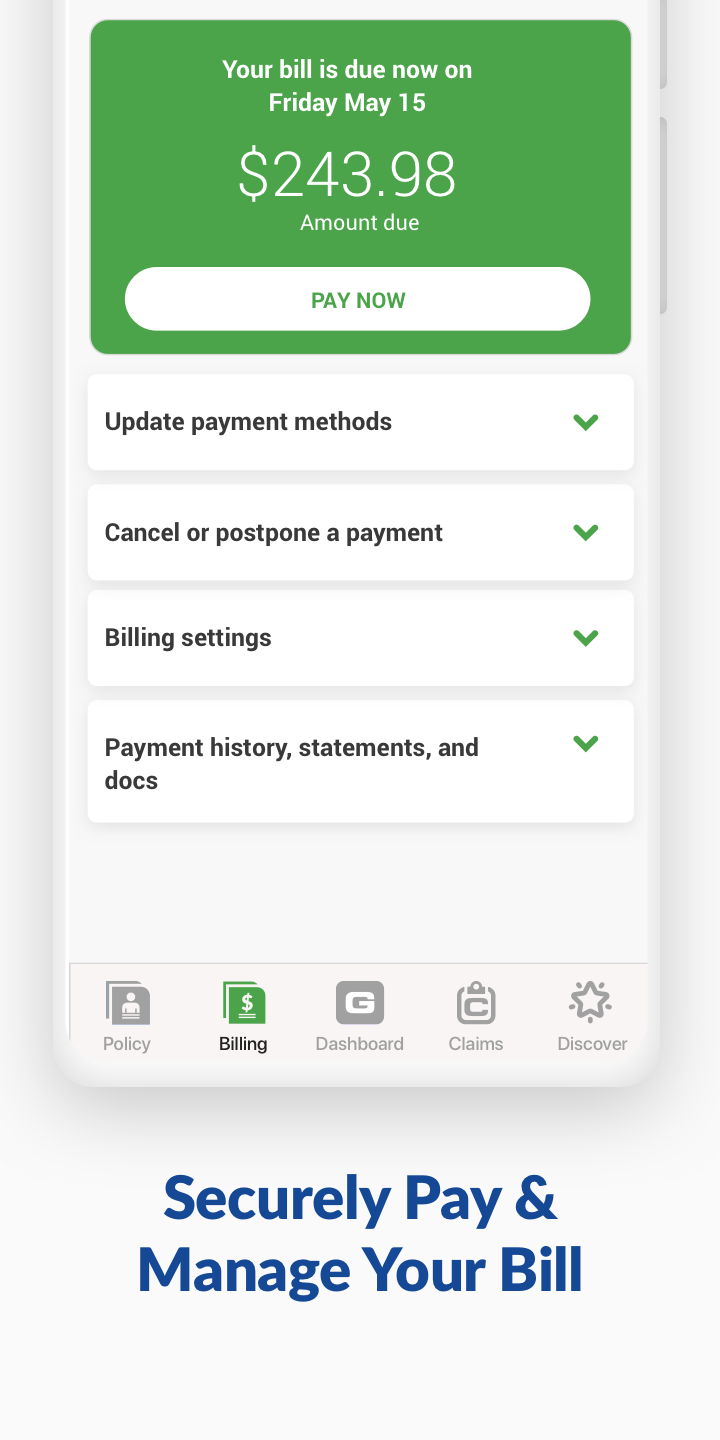Select the Dashboard tab label
Viewport: 720px width, 1440px height.
click(x=360, y=1044)
